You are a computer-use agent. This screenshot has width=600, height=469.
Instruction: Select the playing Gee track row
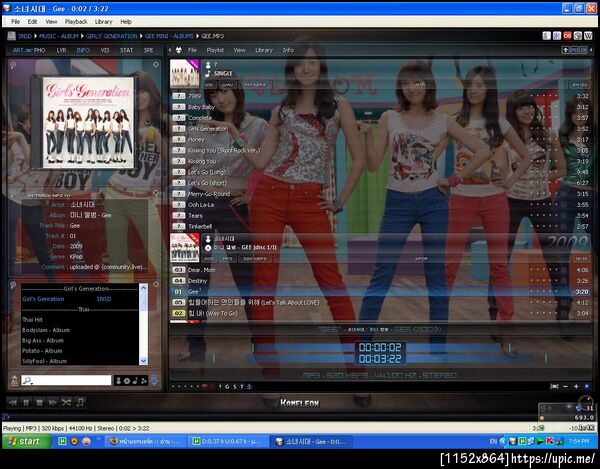(x=380, y=291)
